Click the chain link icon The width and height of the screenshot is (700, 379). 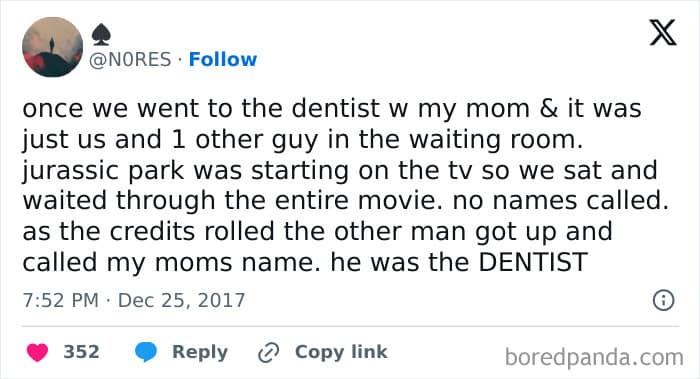tap(269, 353)
